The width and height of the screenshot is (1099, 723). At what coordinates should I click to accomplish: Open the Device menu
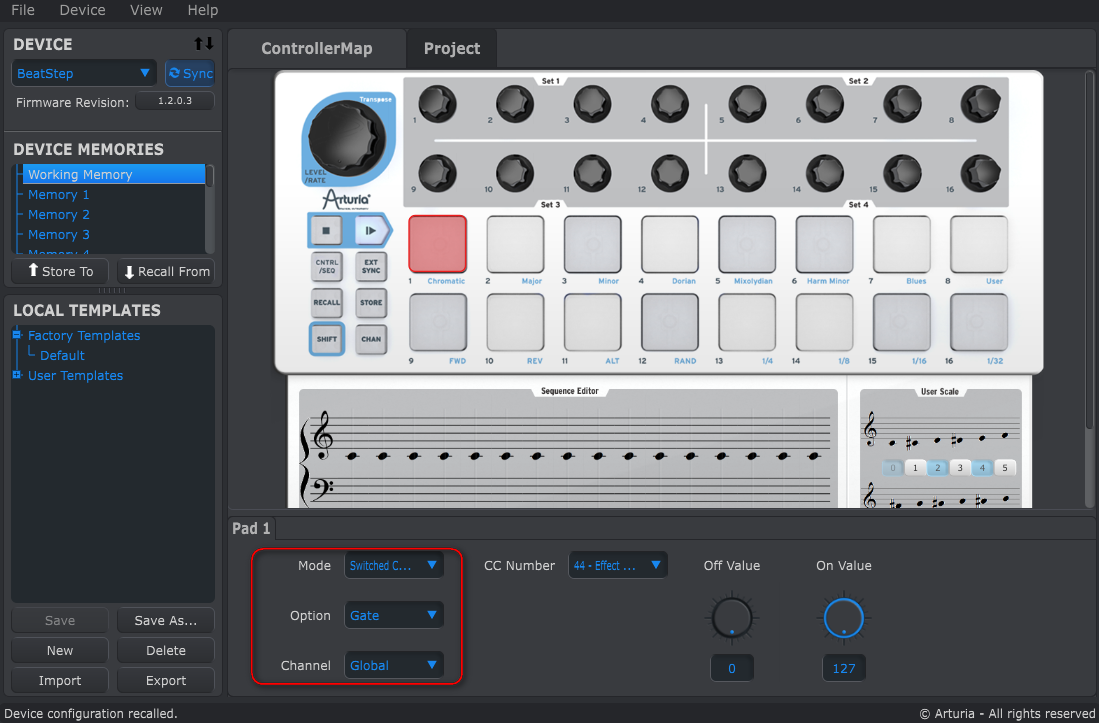pos(83,10)
